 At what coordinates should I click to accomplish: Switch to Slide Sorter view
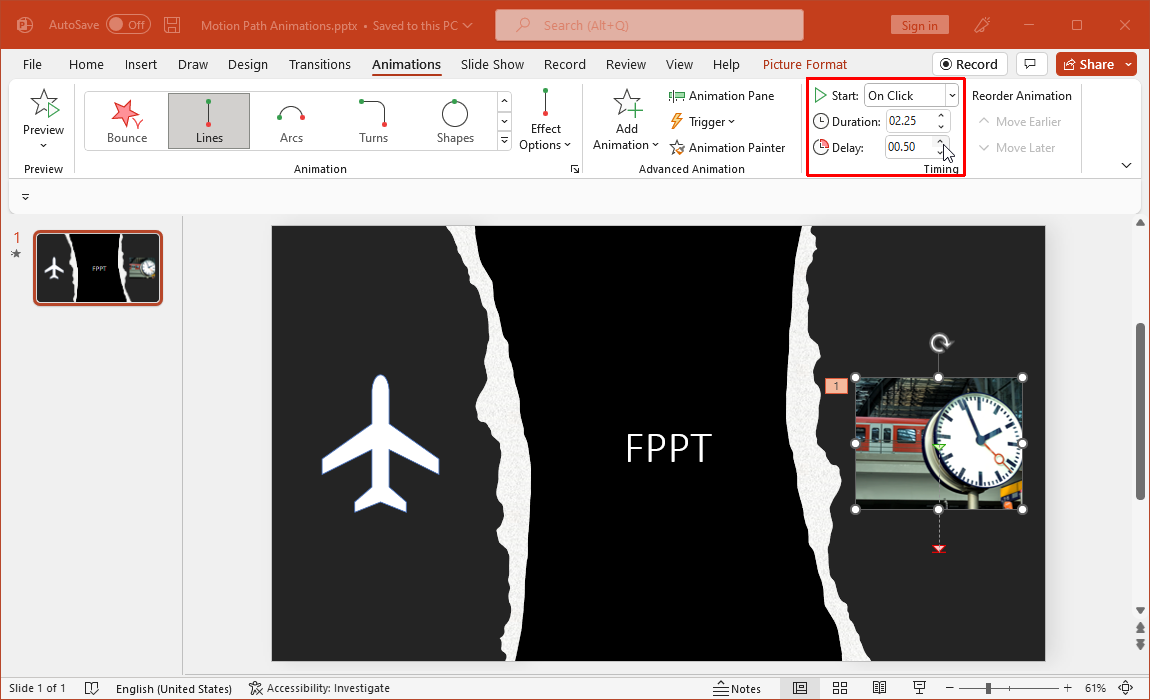840,688
